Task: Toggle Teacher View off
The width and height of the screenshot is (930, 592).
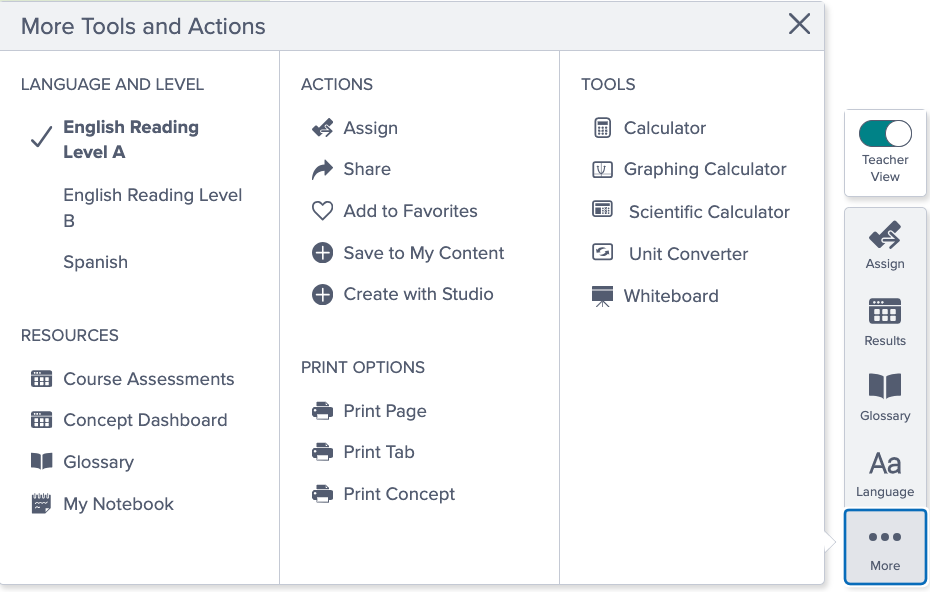Action: [884, 131]
